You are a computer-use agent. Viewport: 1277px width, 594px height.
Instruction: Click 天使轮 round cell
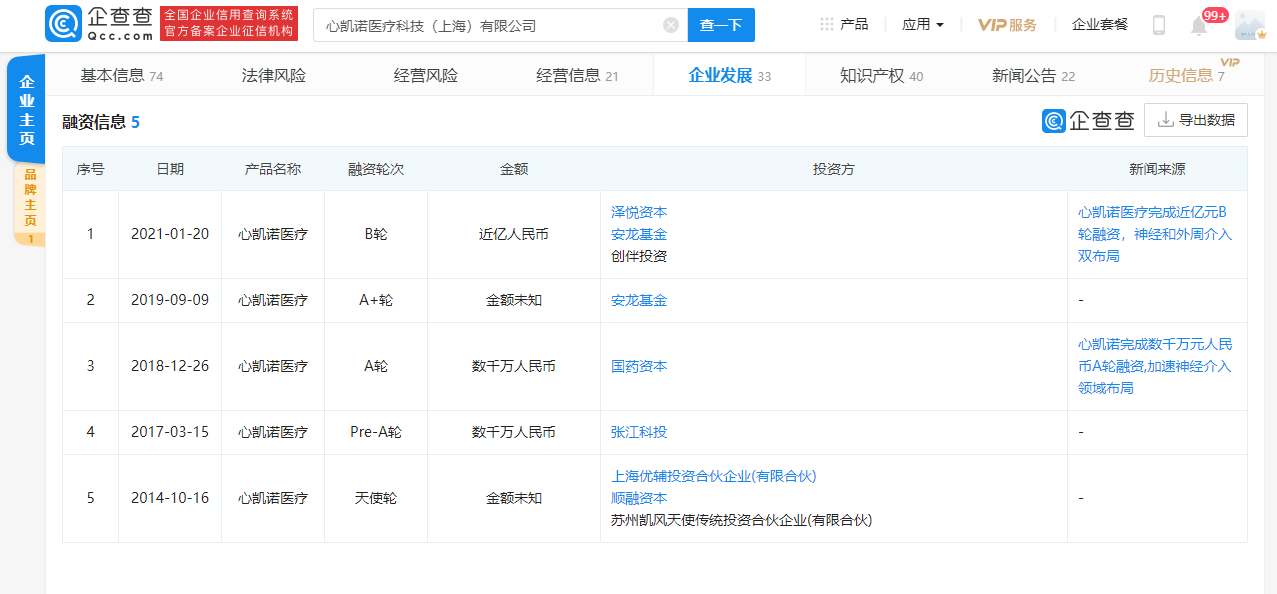[376, 498]
